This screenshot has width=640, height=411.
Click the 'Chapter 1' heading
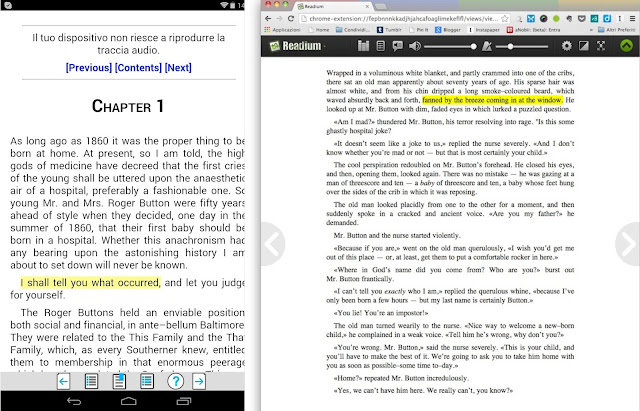(128, 106)
